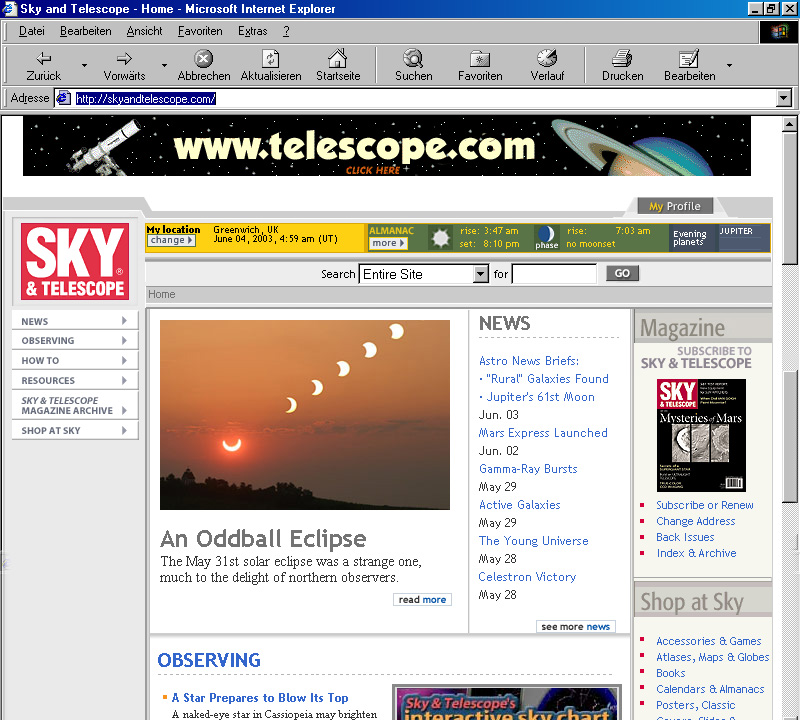Viewport: 800px width, 720px height.
Task: Expand the OBSERVING sidebar menu
Action: [x=74, y=340]
